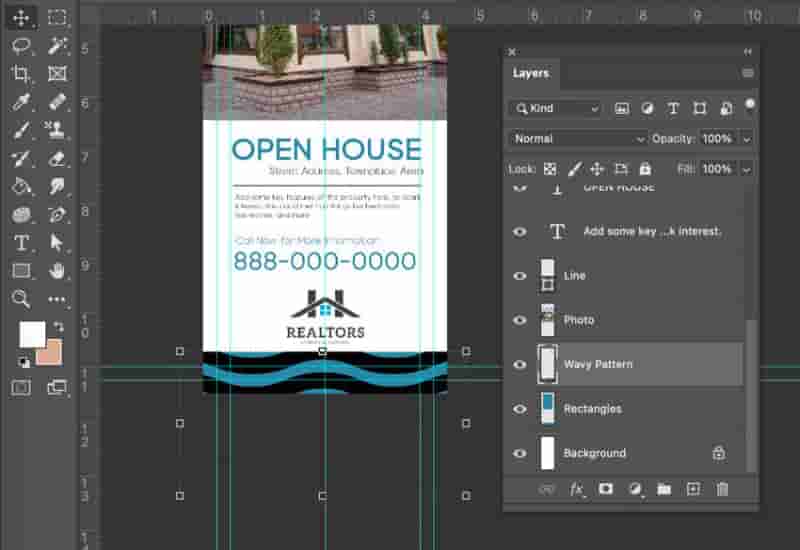Select the Crop tool
Viewport: 800px width, 550px height.
(x=21, y=74)
